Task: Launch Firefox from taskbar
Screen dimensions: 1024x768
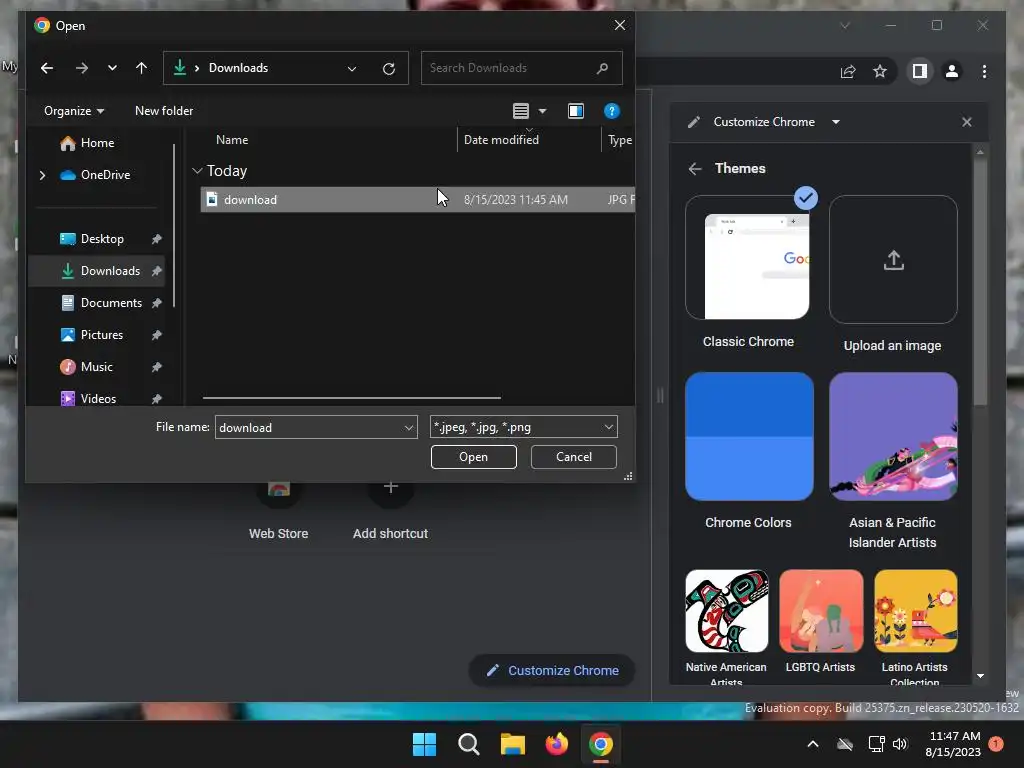Action: coord(556,744)
